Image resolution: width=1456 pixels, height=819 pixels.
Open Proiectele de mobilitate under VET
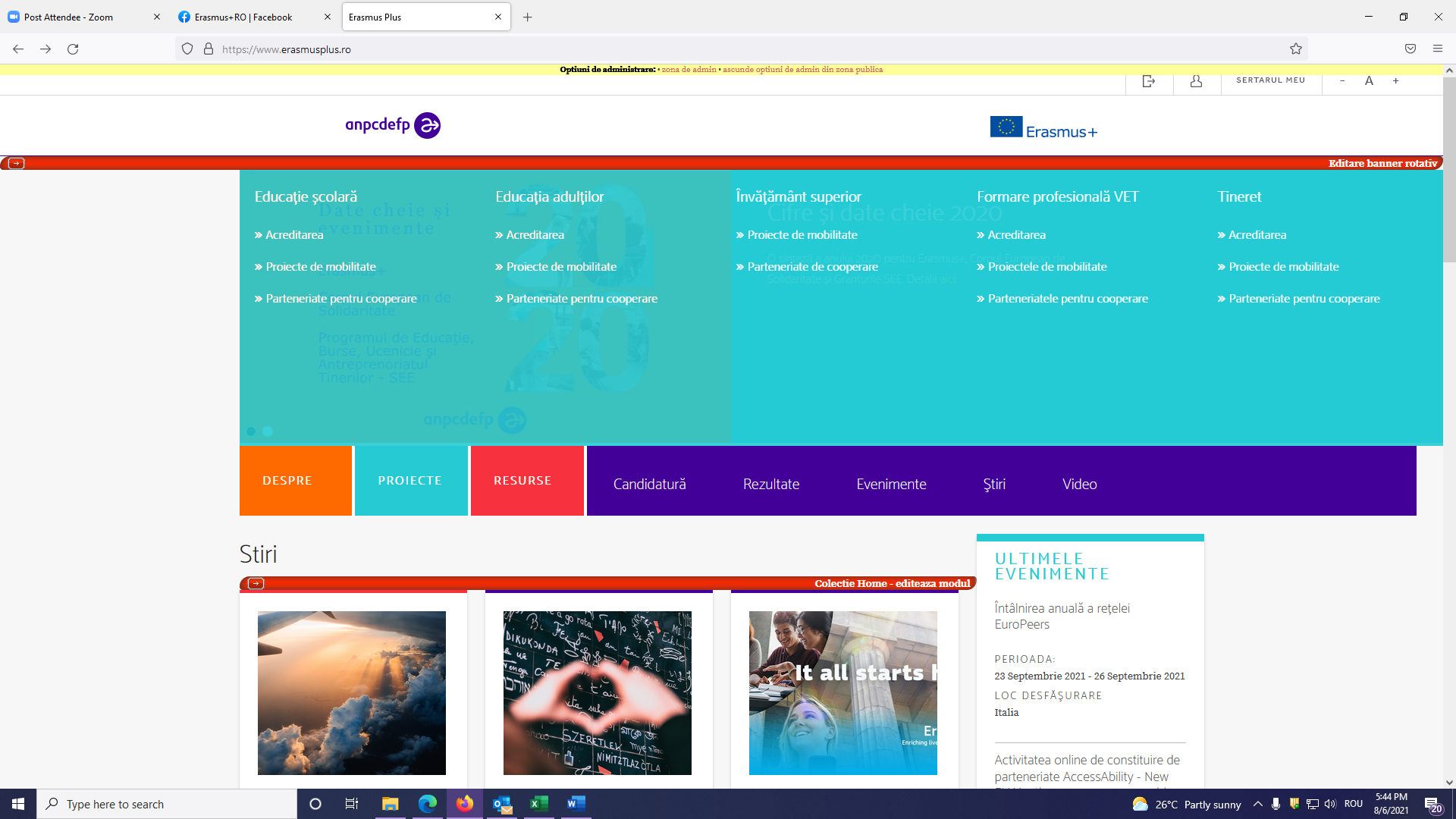[x=1047, y=267]
